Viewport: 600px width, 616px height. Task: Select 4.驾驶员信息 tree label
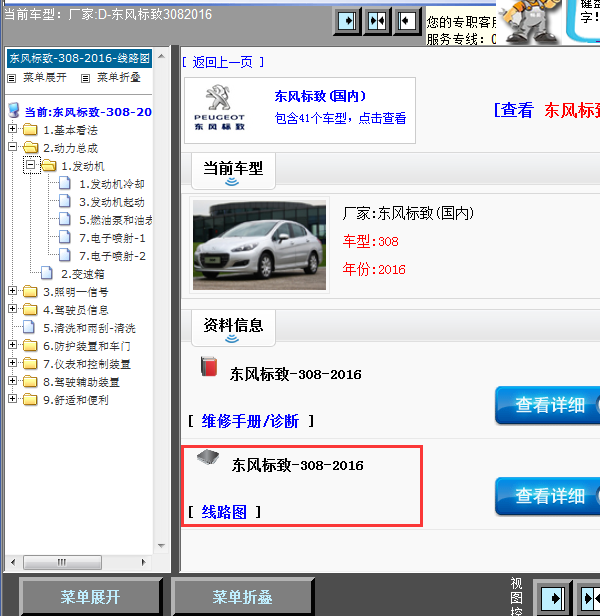coord(76,310)
